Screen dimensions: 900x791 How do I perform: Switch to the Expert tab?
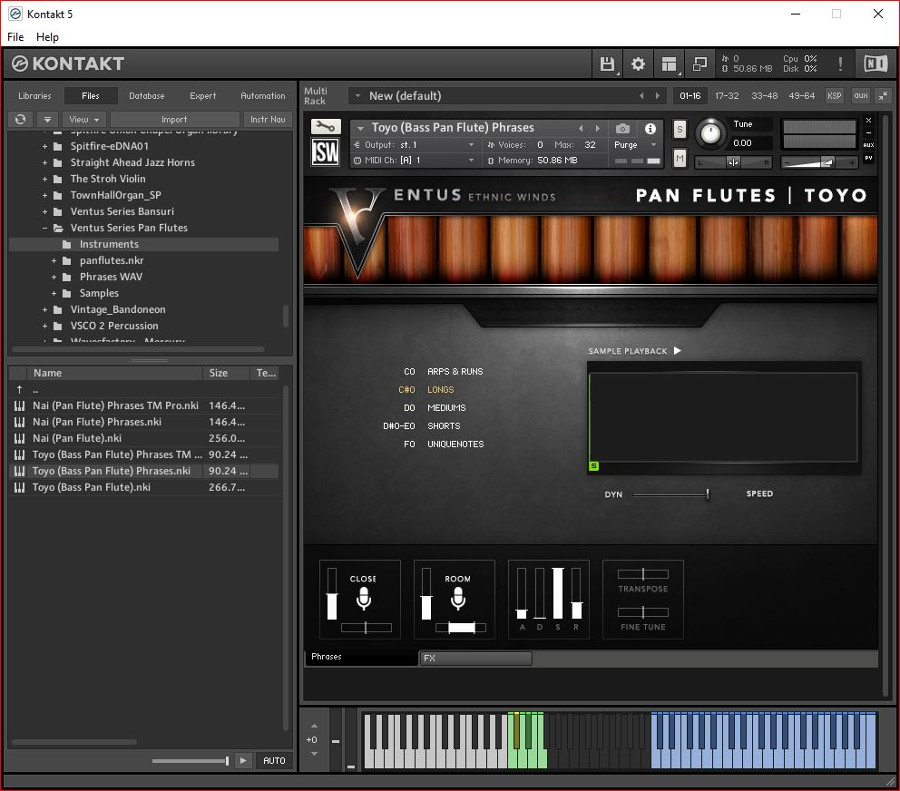coord(203,96)
